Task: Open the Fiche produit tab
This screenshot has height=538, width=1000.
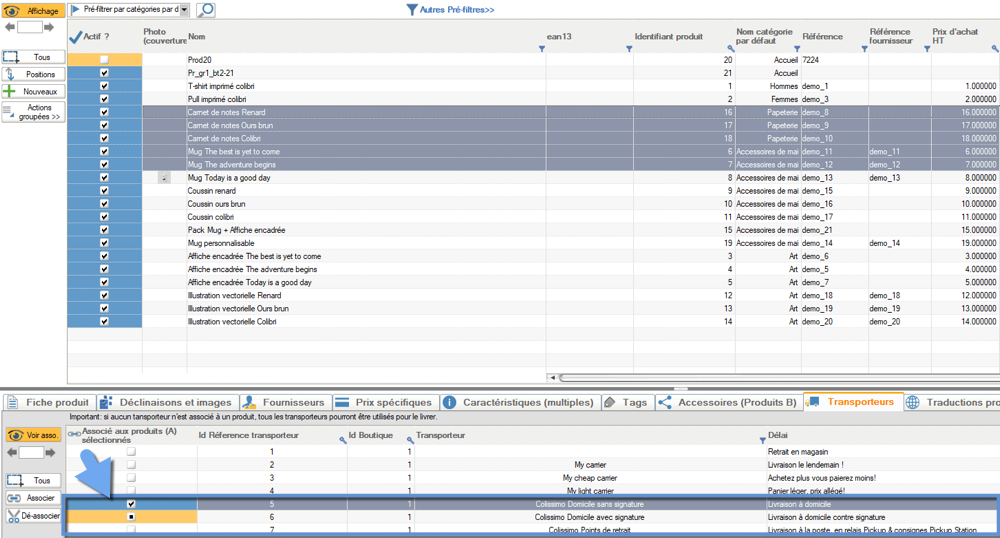Action: click(x=49, y=402)
